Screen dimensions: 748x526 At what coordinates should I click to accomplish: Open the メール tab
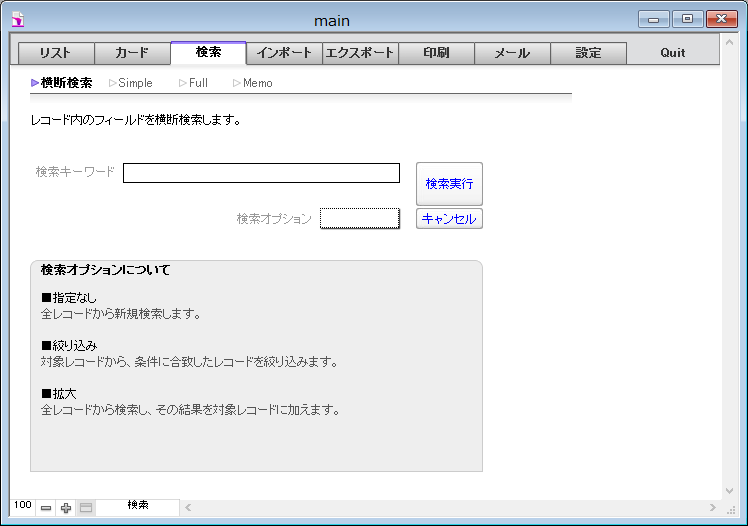(x=512, y=53)
